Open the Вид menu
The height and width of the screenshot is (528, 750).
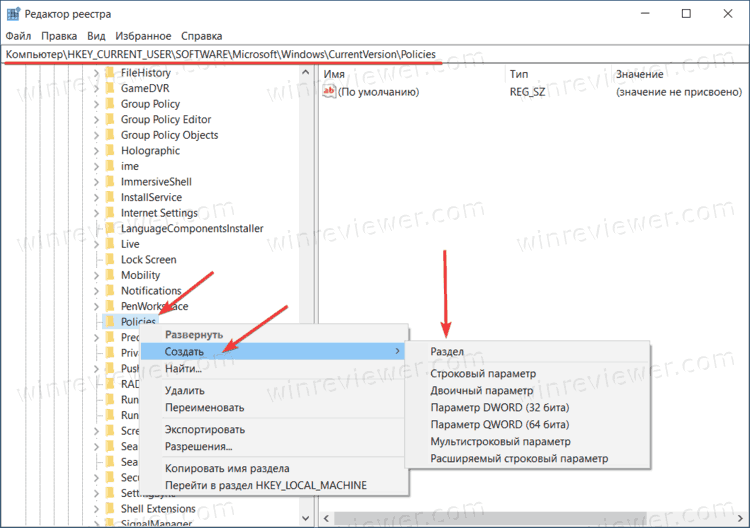96,36
